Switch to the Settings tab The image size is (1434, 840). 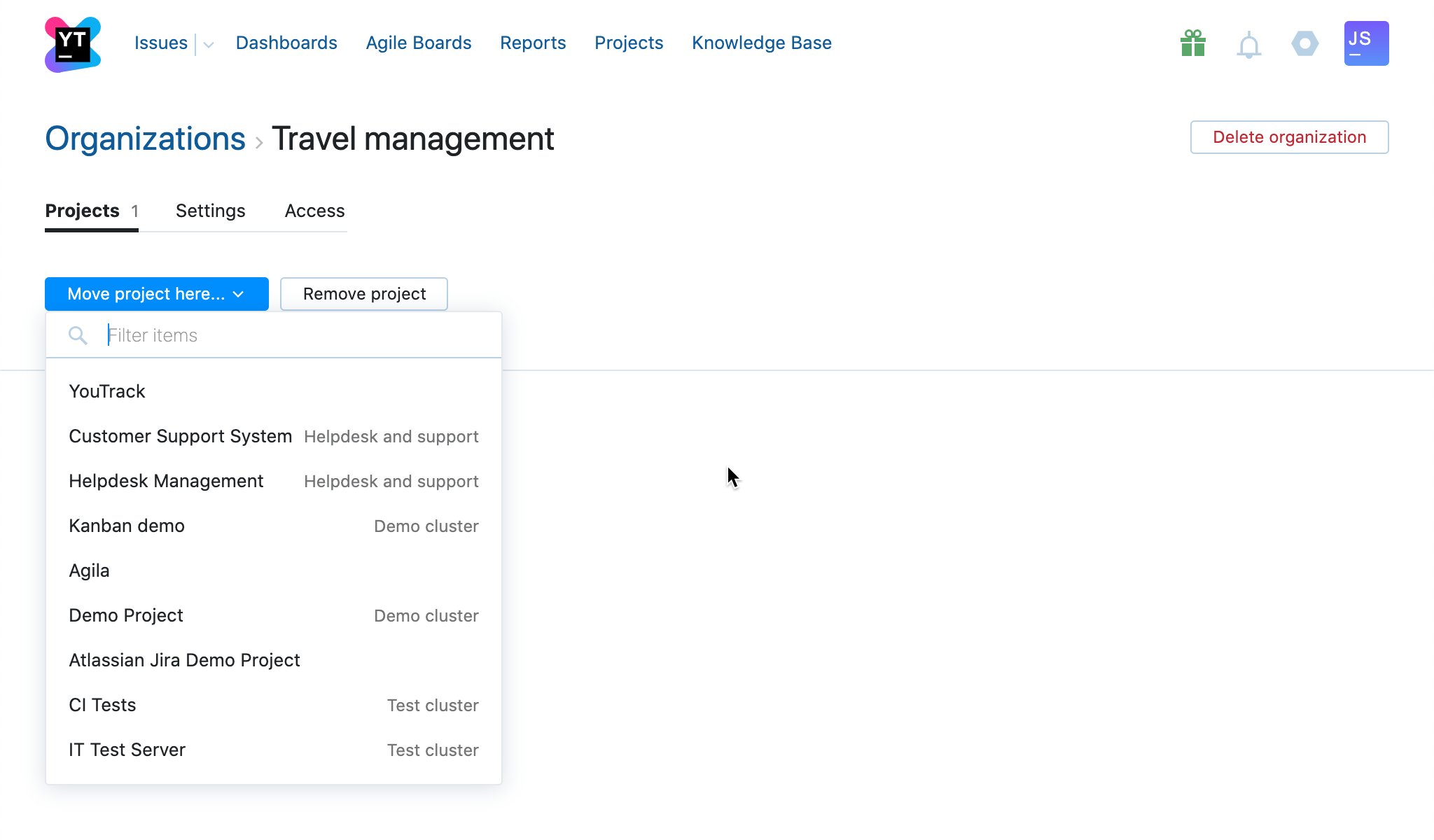[210, 211]
